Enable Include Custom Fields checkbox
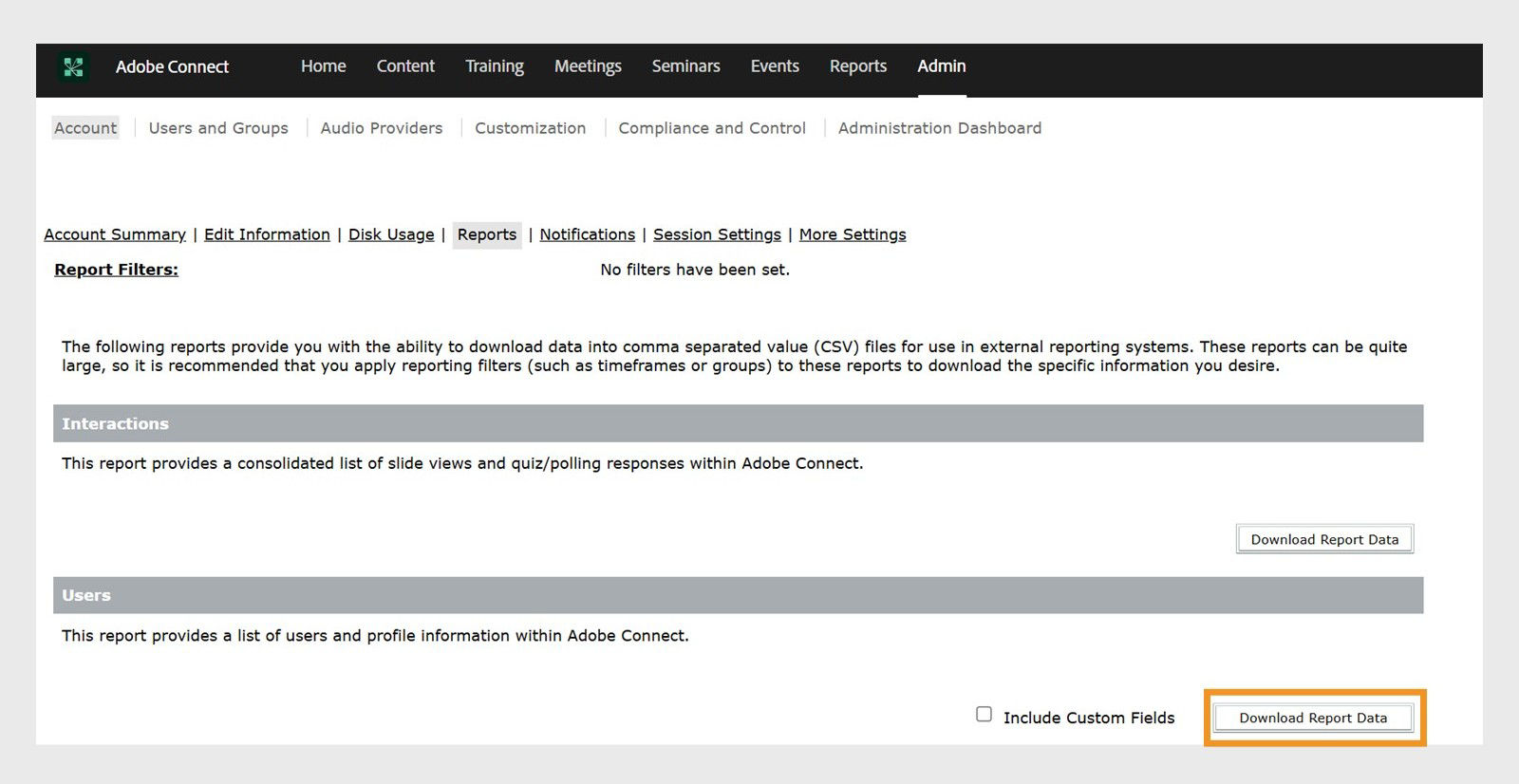This screenshot has width=1519, height=784. 985,714
